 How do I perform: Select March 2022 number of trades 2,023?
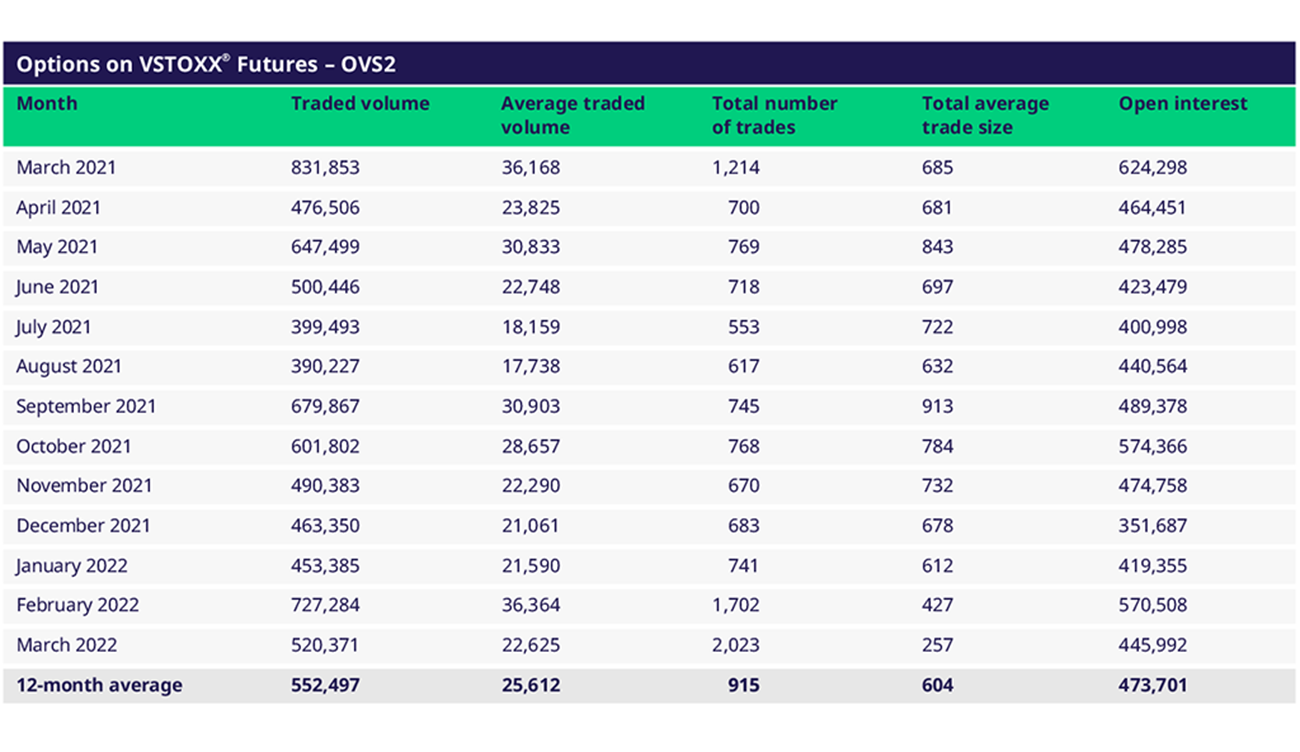tap(735, 645)
